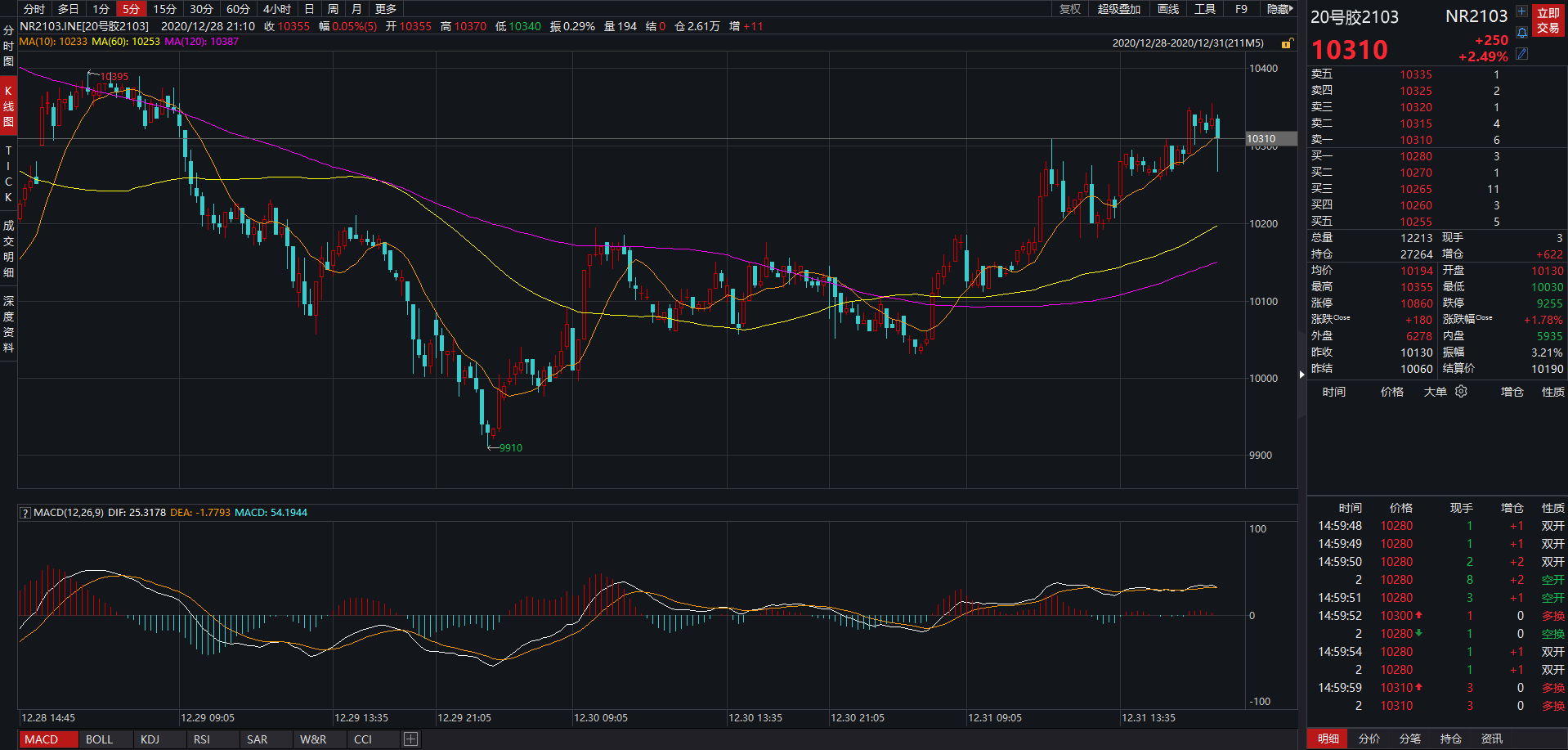Open the 复权 adjustment option
1568x750 pixels.
tap(1069, 9)
